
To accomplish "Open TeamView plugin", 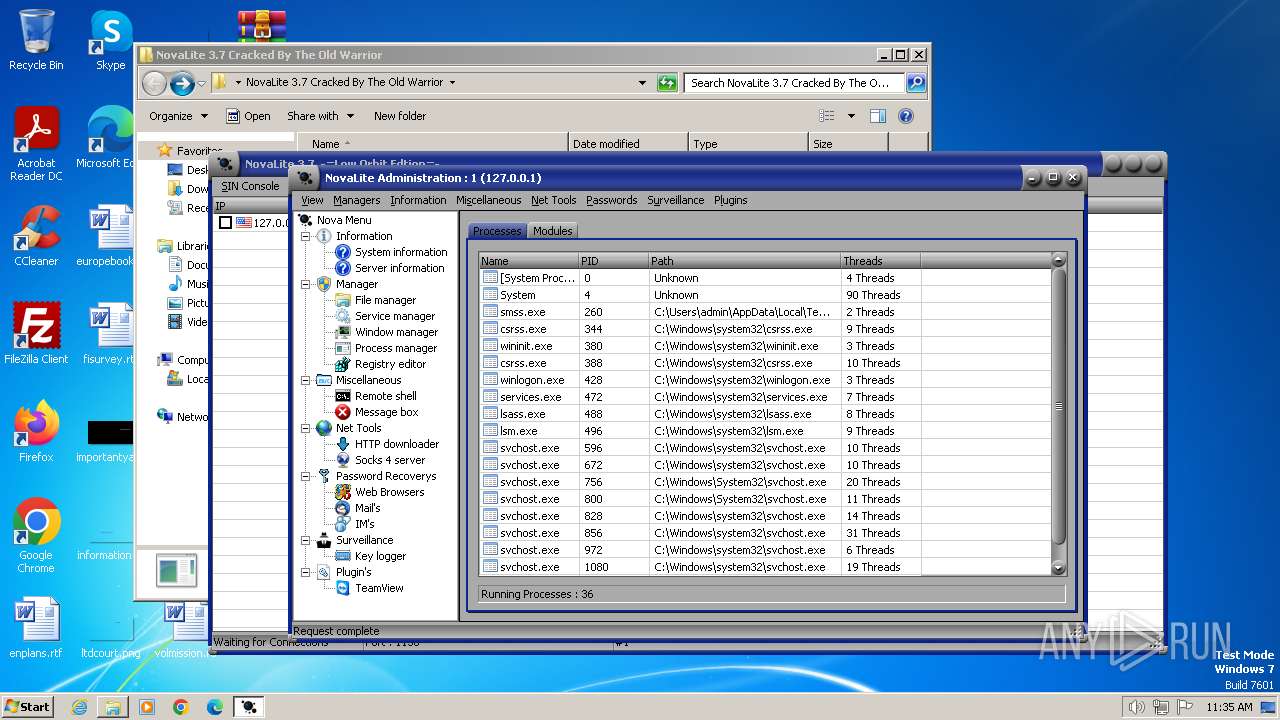I will click(x=379, y=588).
